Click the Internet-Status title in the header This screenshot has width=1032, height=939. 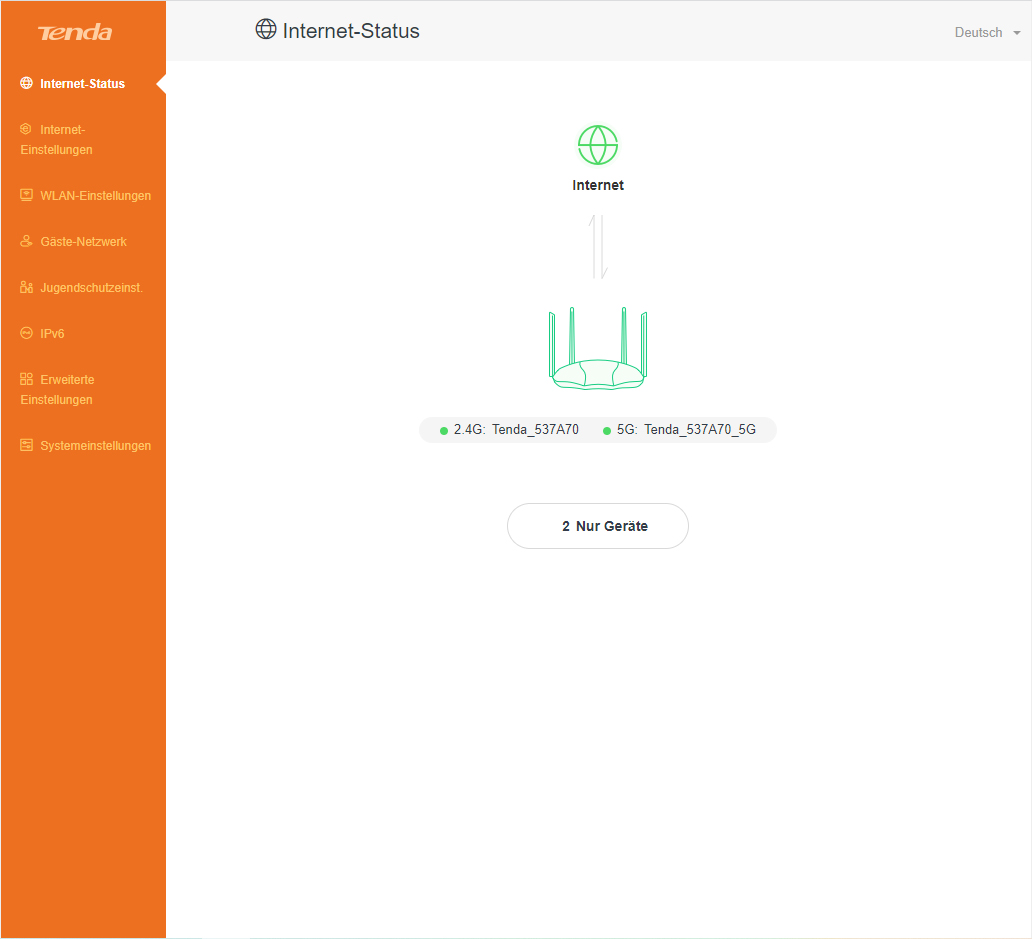[x=351, y=31]
